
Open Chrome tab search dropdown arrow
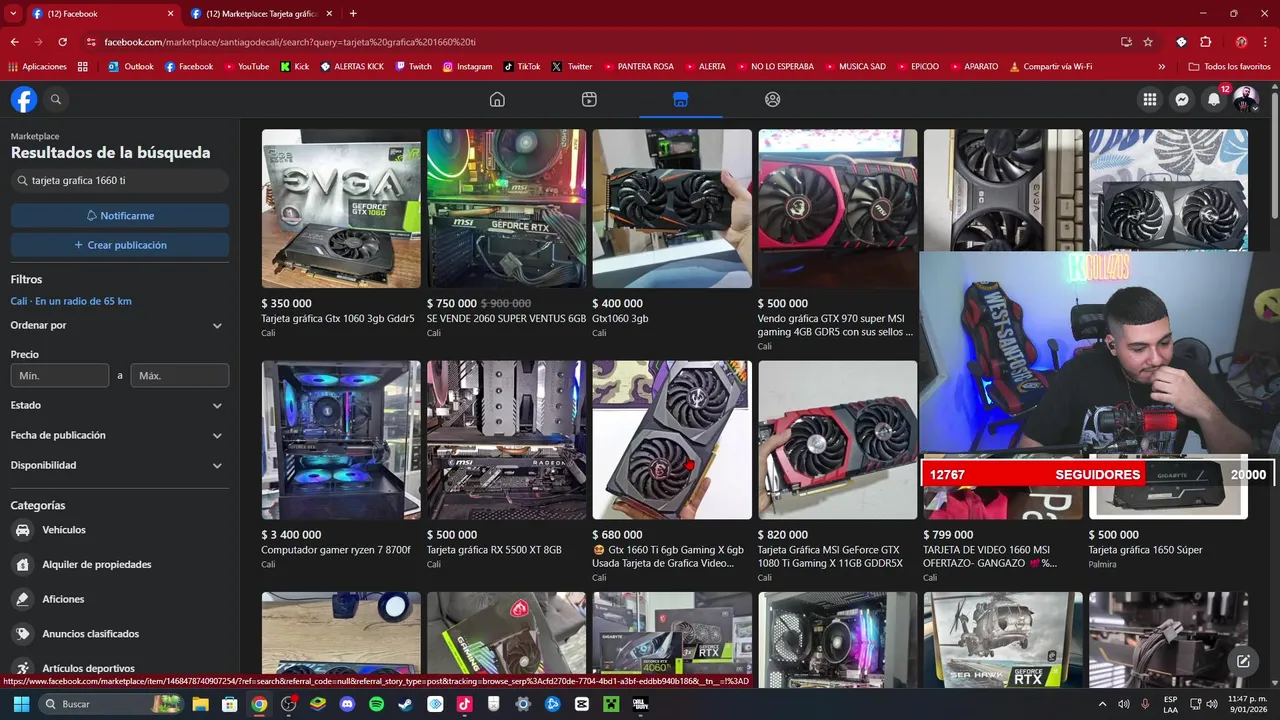click(x=12, y=13)
